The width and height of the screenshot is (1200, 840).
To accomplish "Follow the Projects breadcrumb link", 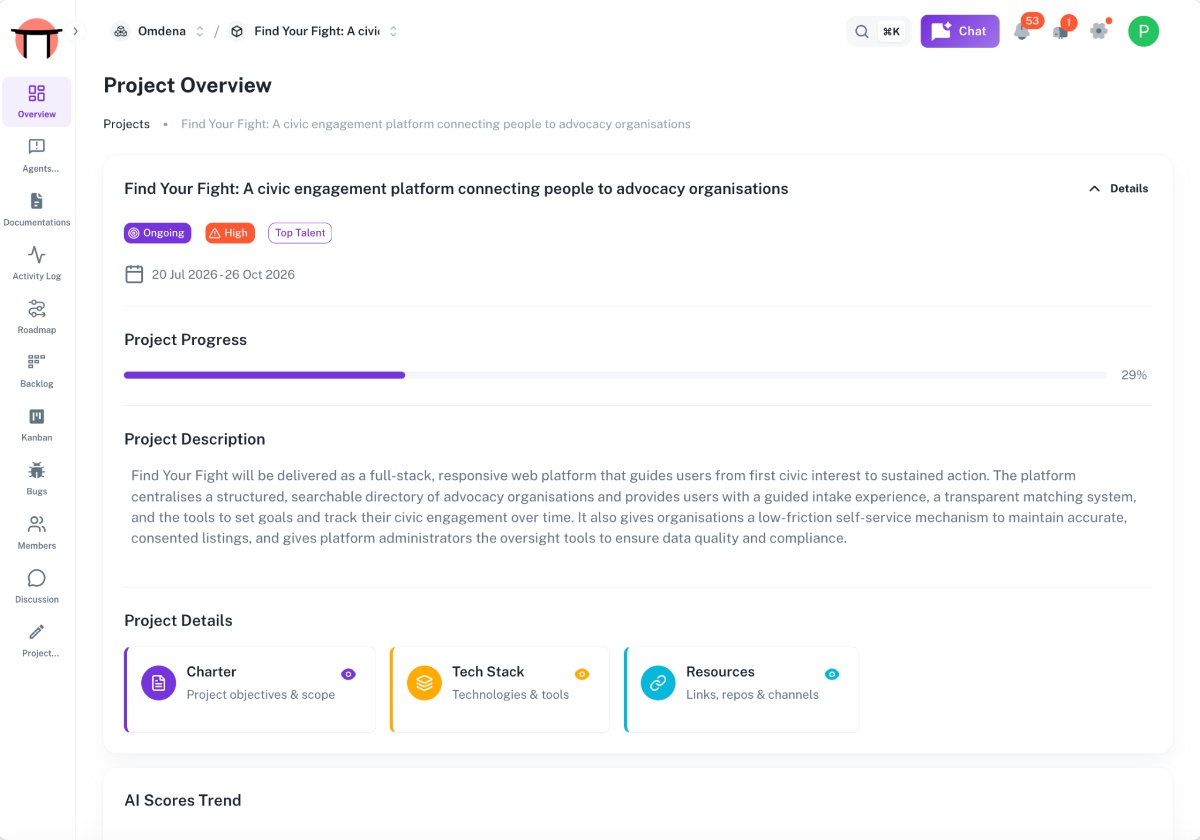I will tap(127, 124).
